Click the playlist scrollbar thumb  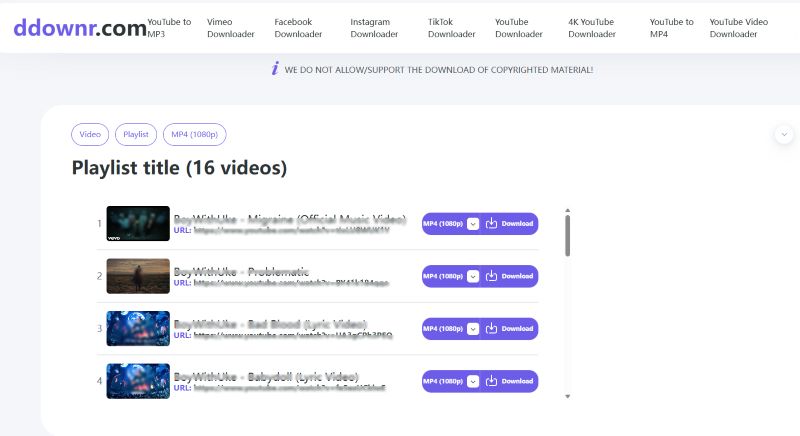(x=567, y=236)
